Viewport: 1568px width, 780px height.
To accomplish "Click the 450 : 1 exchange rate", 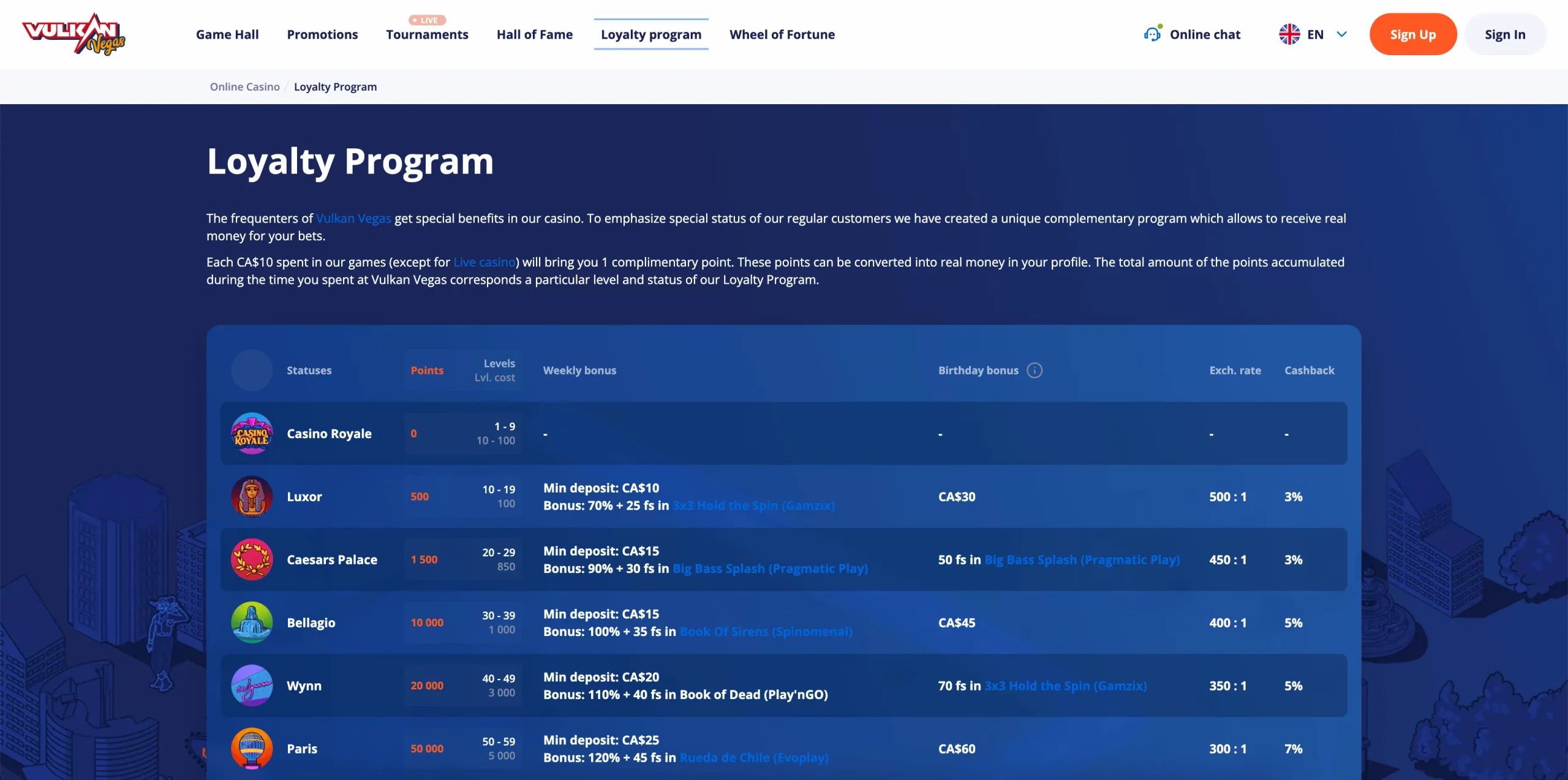I will pos(1227,560).
